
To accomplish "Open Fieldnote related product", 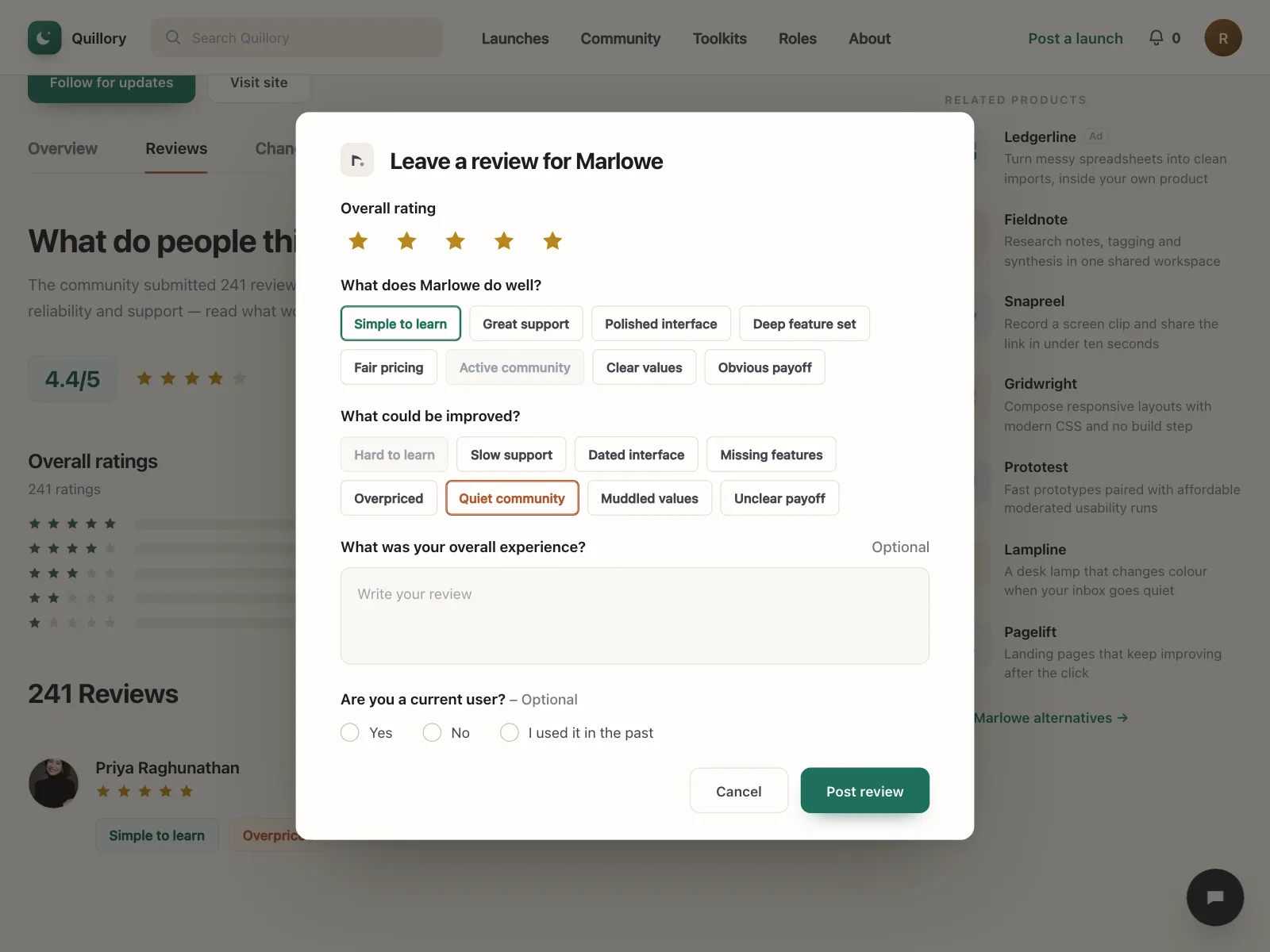I will coord(1036,220).
